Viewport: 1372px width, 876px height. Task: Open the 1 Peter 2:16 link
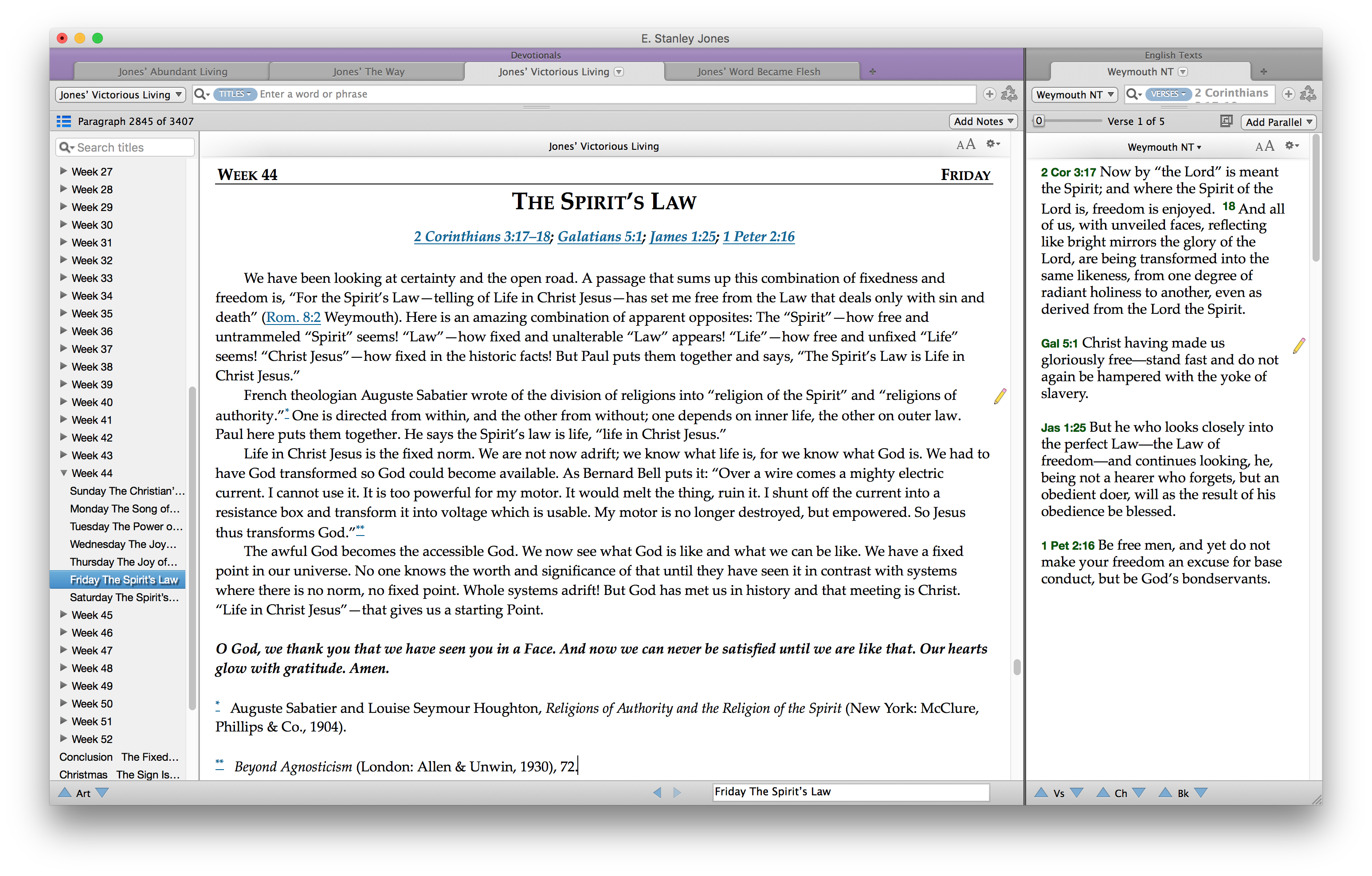click(x=758, y=236)
